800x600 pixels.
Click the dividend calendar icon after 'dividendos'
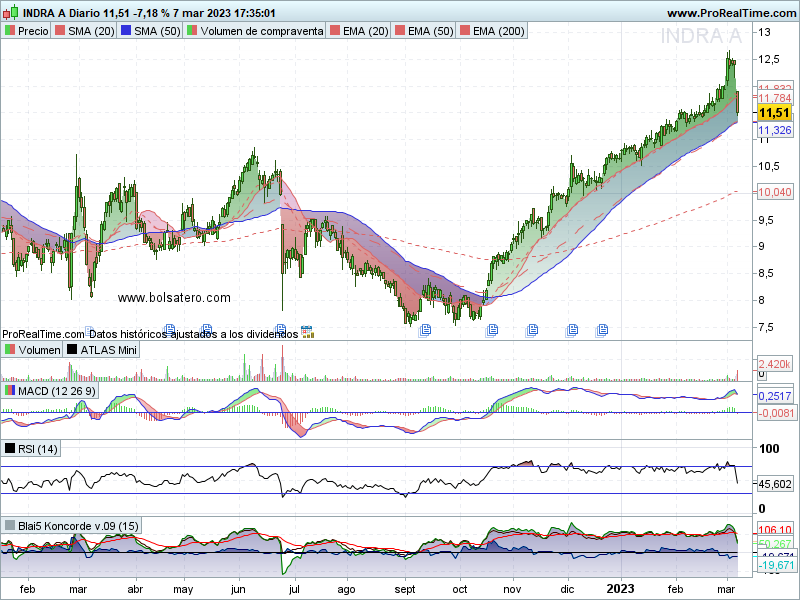tap(307, 332)
